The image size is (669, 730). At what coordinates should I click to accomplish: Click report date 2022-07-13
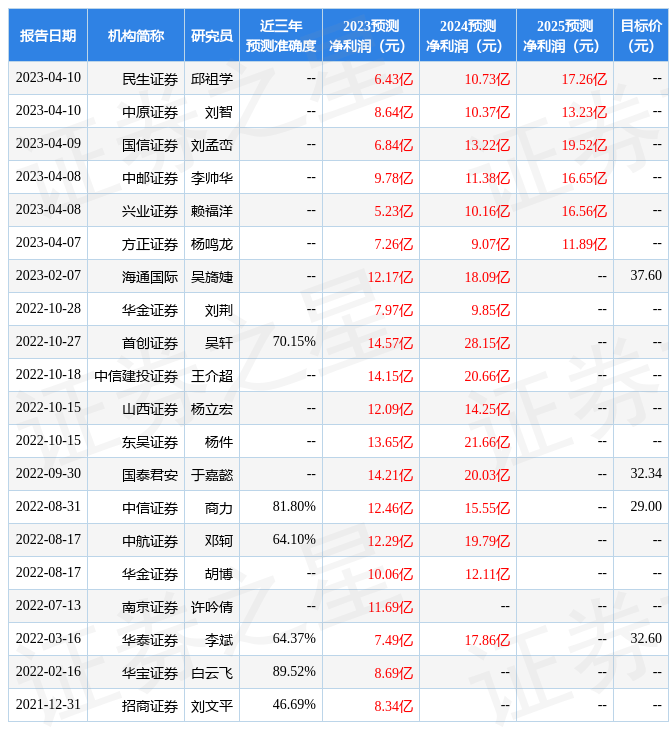pyautogui.click(x=48, y=605)
